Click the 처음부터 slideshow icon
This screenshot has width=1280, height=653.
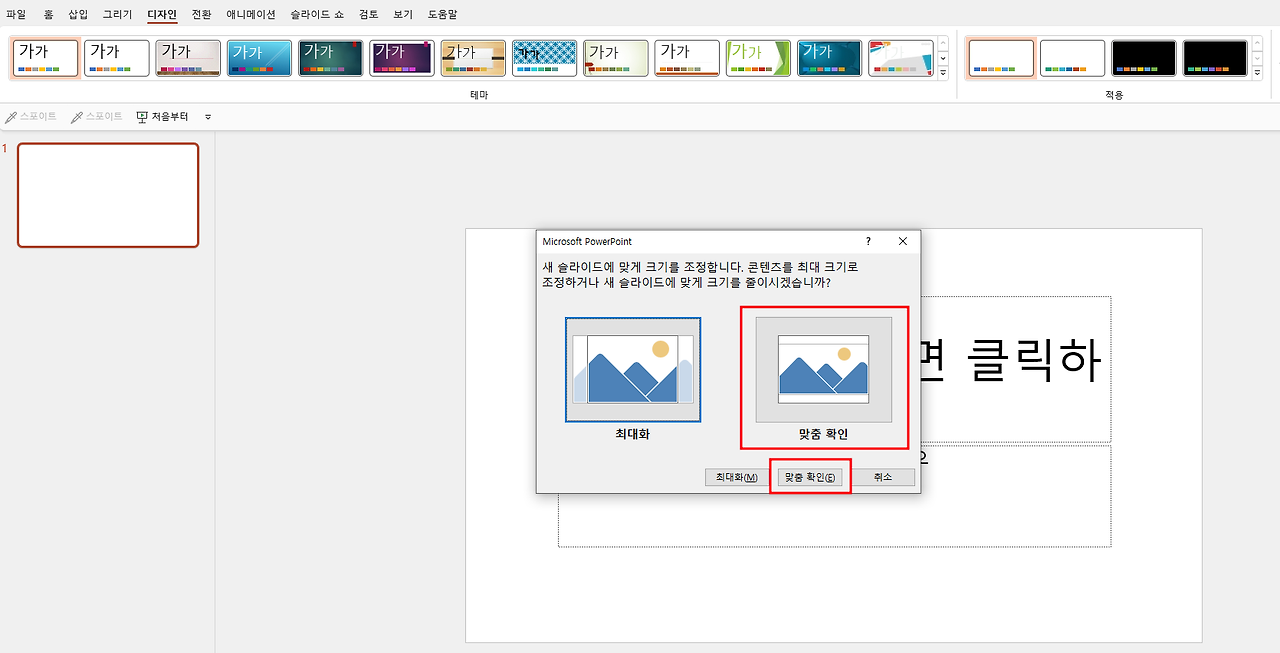click(142, 117)
